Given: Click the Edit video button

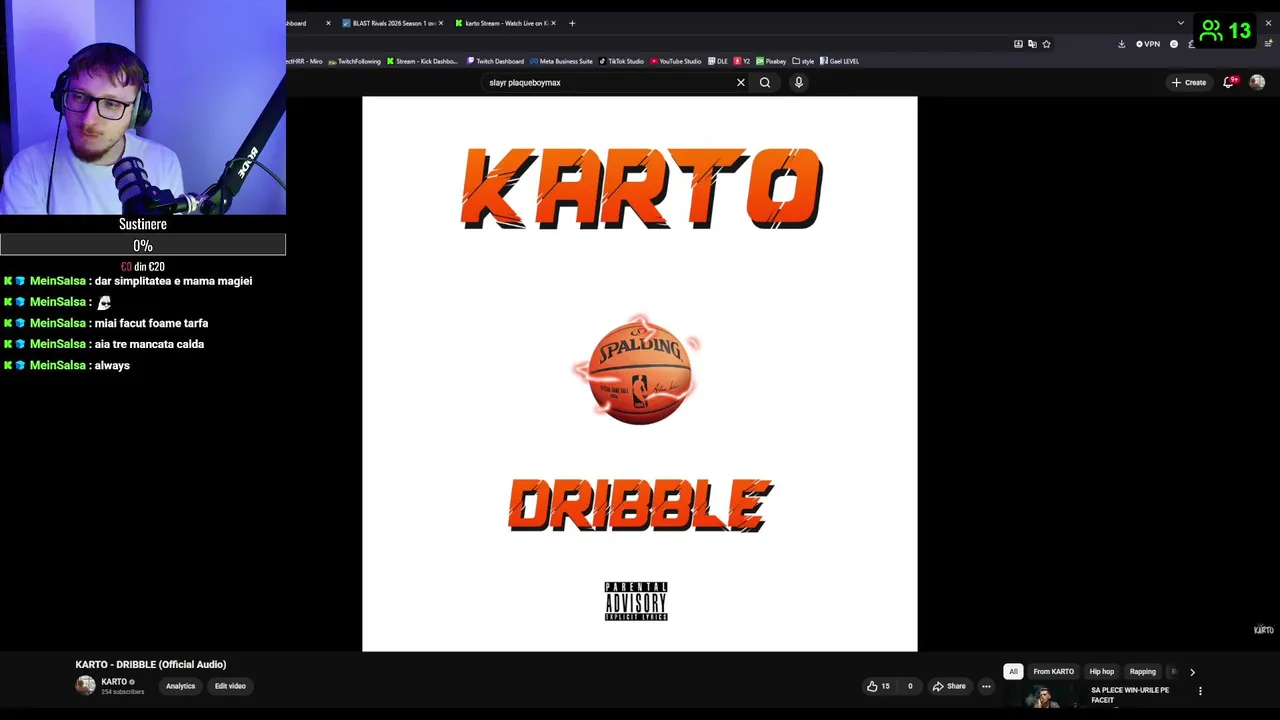Looking at the screenshot, I should [x=230, y=686].
